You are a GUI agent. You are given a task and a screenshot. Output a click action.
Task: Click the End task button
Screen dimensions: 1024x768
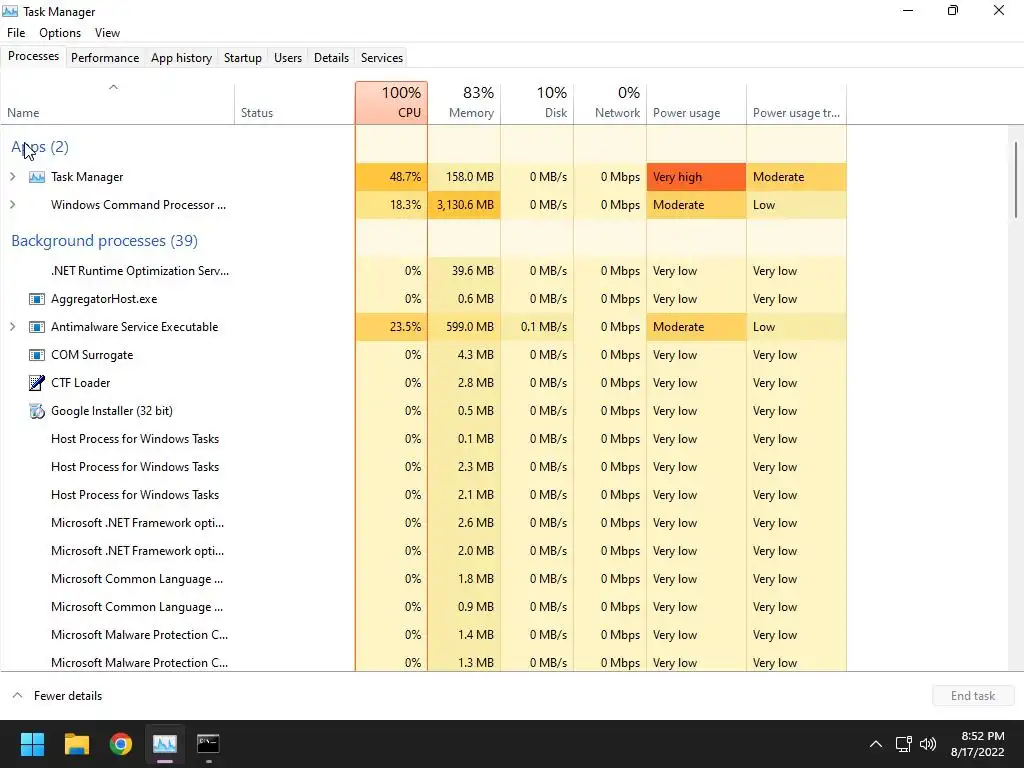(973, 696)
